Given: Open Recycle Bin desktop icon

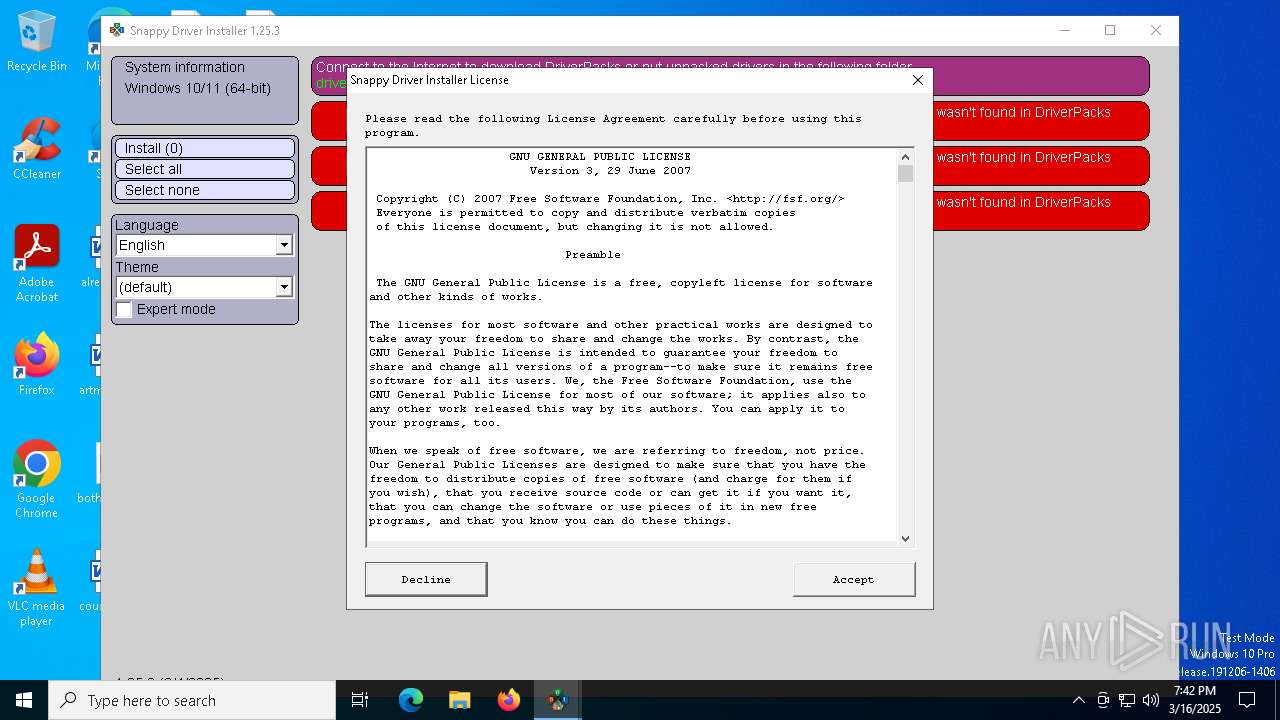Looking at the screenshot, I should click(37, 42).
